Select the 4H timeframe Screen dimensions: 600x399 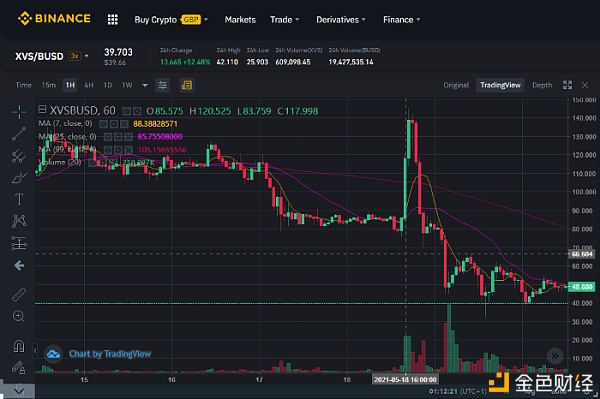[x=89, y=85]
